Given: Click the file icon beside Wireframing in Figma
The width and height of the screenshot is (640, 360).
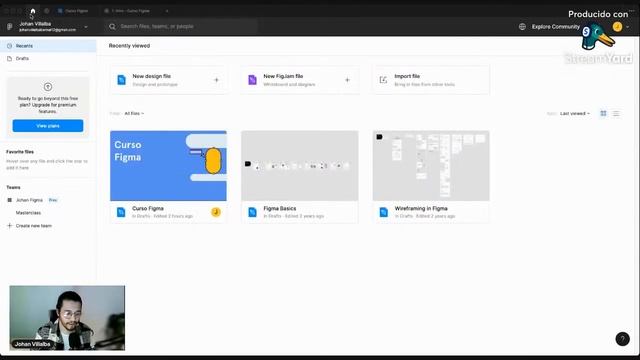Looking at the screenshot, I should point(383,212).
